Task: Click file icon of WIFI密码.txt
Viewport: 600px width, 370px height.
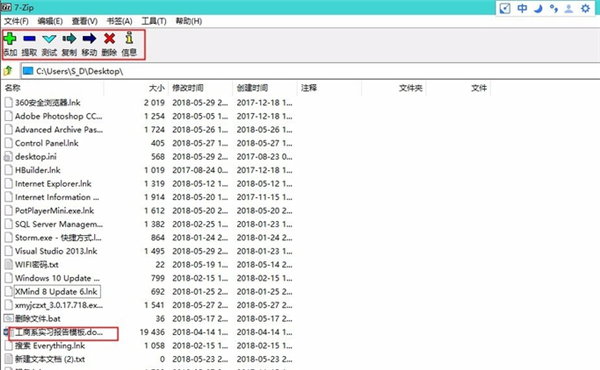Action: pyautogui.click(x=8, y=264)
